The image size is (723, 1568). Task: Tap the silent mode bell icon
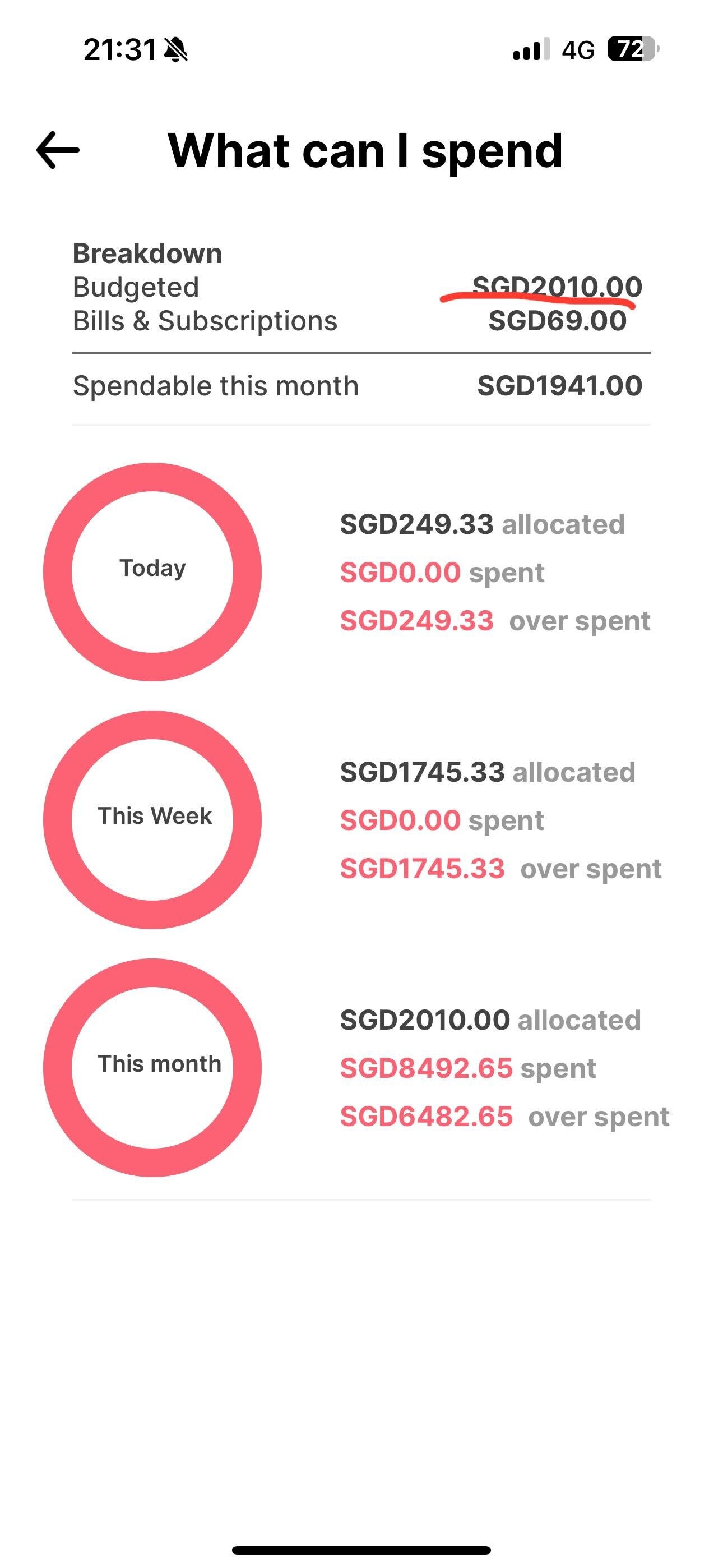pyautogui.click(x=176, y=49)
